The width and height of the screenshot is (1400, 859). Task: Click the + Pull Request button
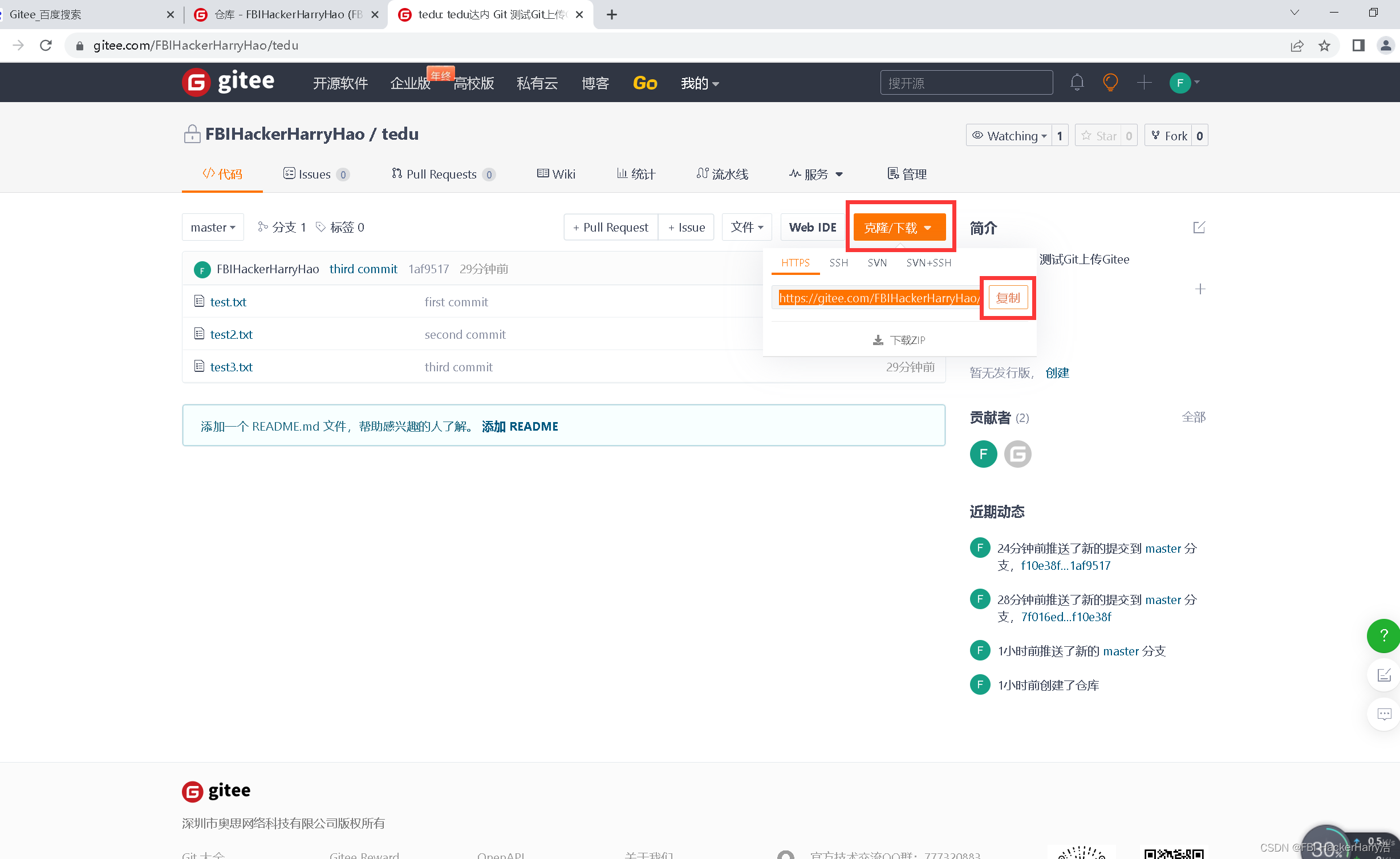click(611, 227)
